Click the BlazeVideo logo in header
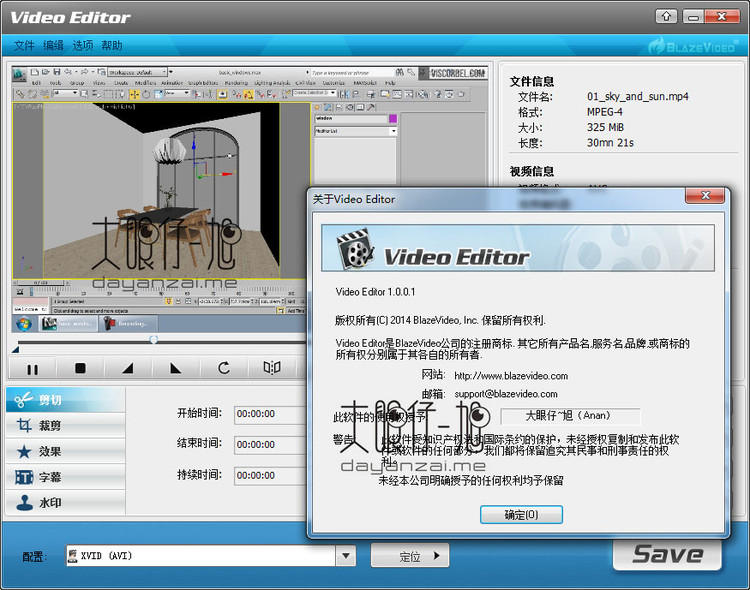 coord(693,46)
